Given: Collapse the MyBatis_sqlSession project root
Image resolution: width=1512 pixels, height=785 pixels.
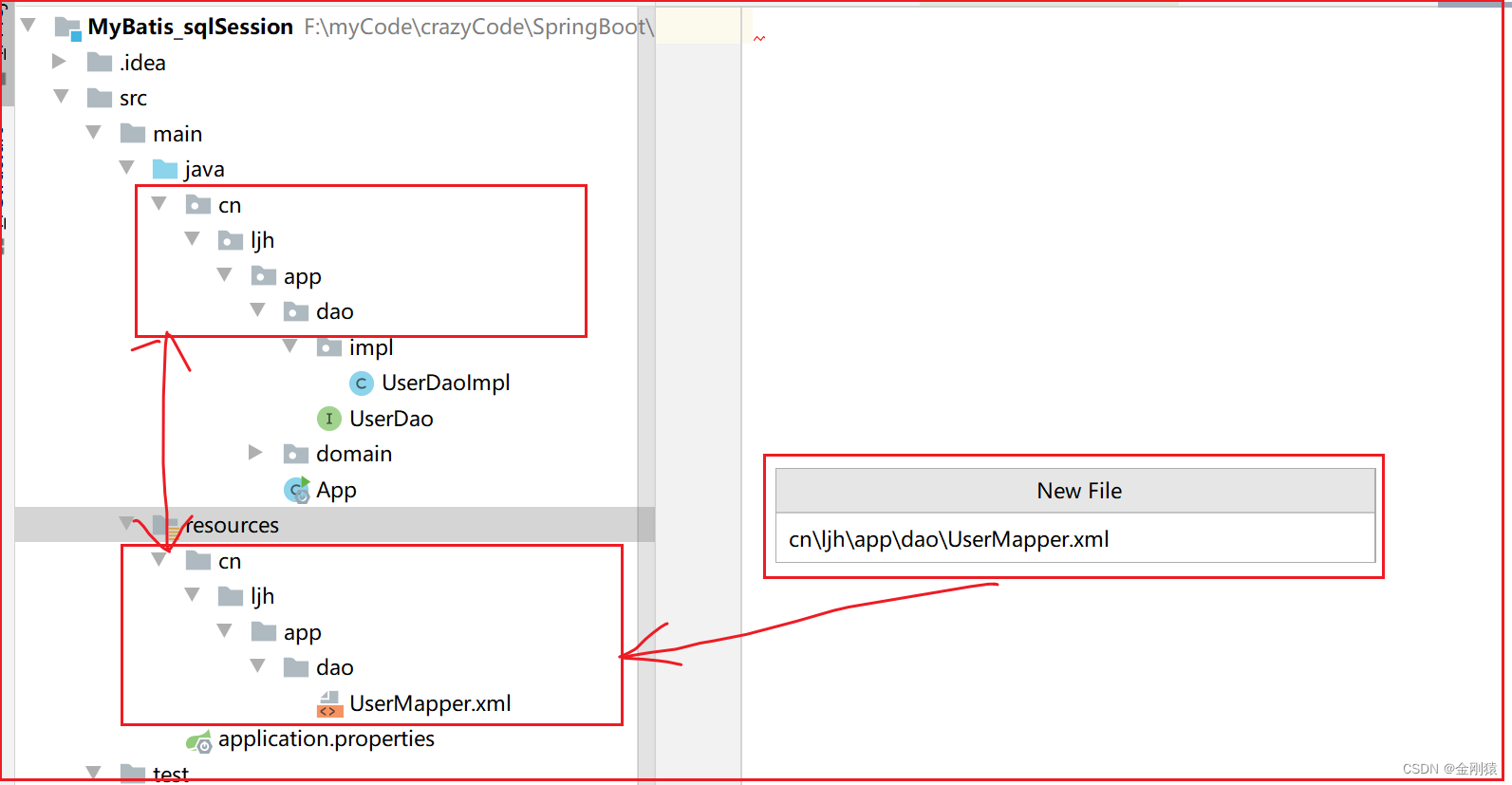Looking at the screenshot, I should [x=28, y=26].
